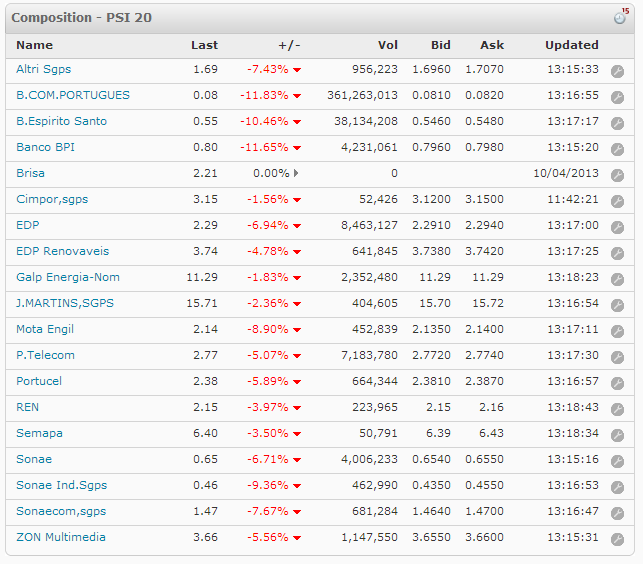Click the +/- column header
This screenshot has height=564, width=643.
coord(290,45)
